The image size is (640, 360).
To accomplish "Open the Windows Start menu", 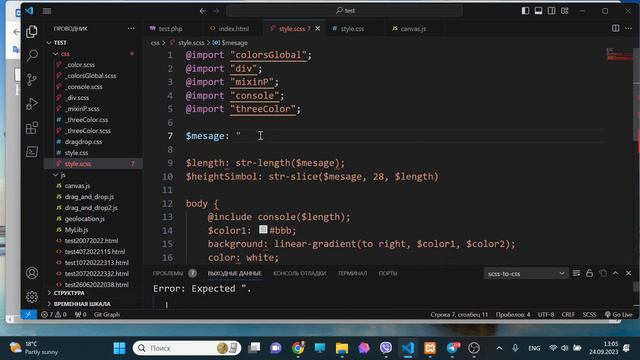I will 119,348.
